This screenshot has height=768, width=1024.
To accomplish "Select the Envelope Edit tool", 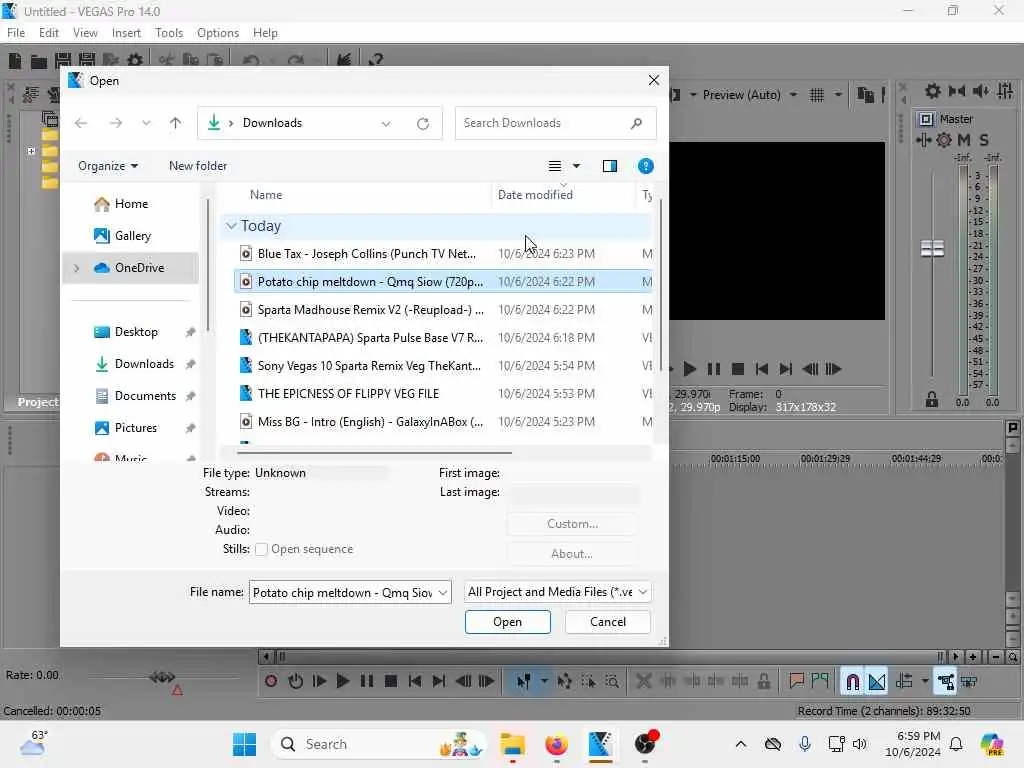I will [x=564, y=682].
